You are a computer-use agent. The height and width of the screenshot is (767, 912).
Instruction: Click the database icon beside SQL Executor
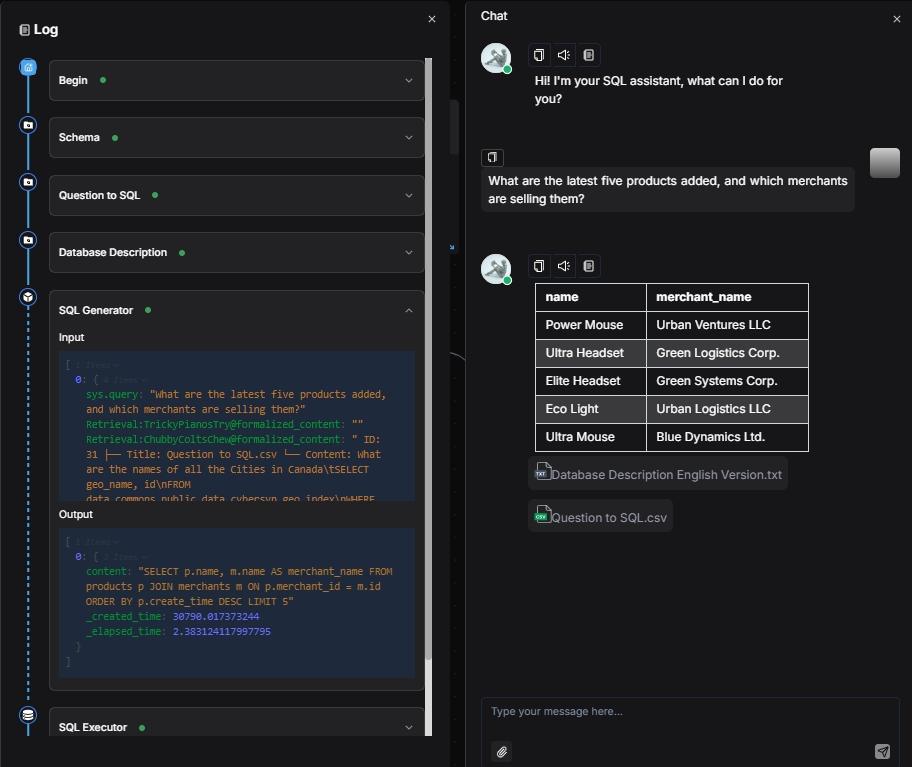click(x=28, y=714)
